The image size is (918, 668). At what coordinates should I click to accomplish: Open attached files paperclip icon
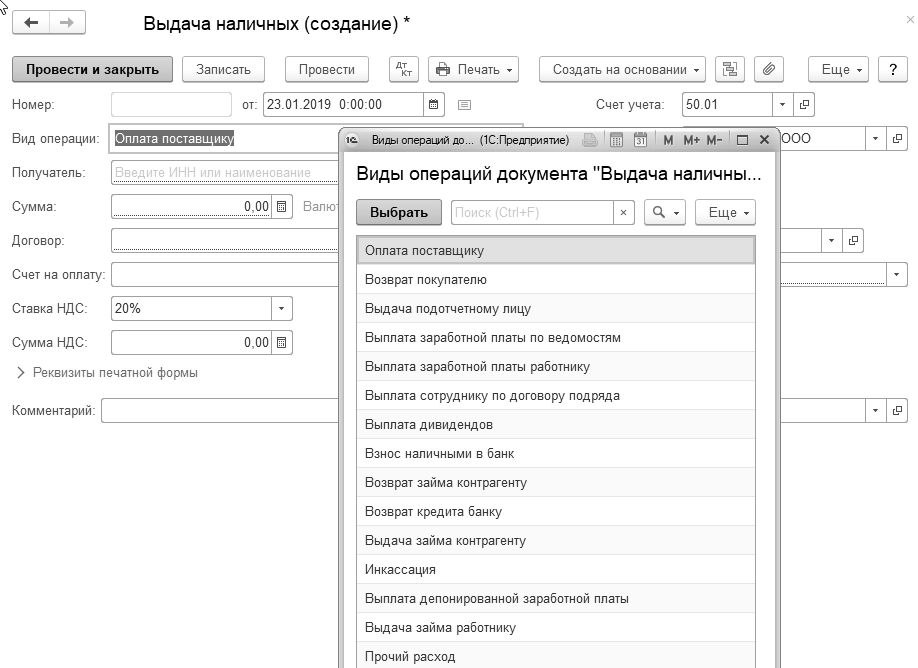(769, 70)
